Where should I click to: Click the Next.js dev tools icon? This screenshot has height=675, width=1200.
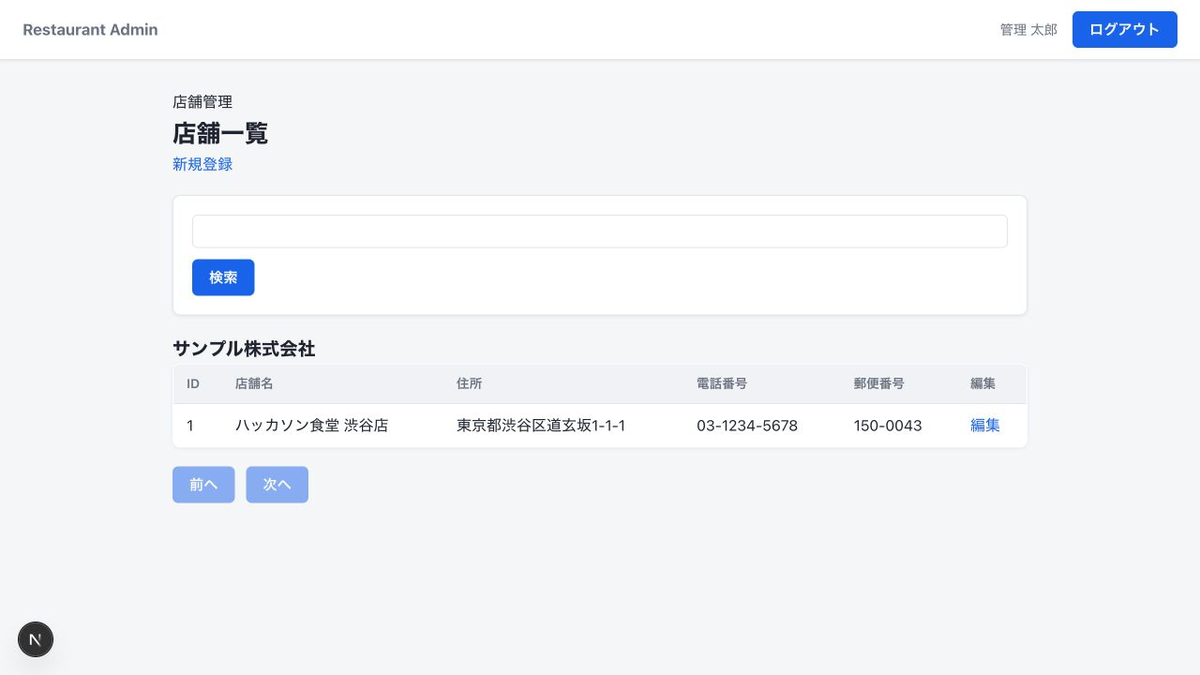click(x=36, y=639)
